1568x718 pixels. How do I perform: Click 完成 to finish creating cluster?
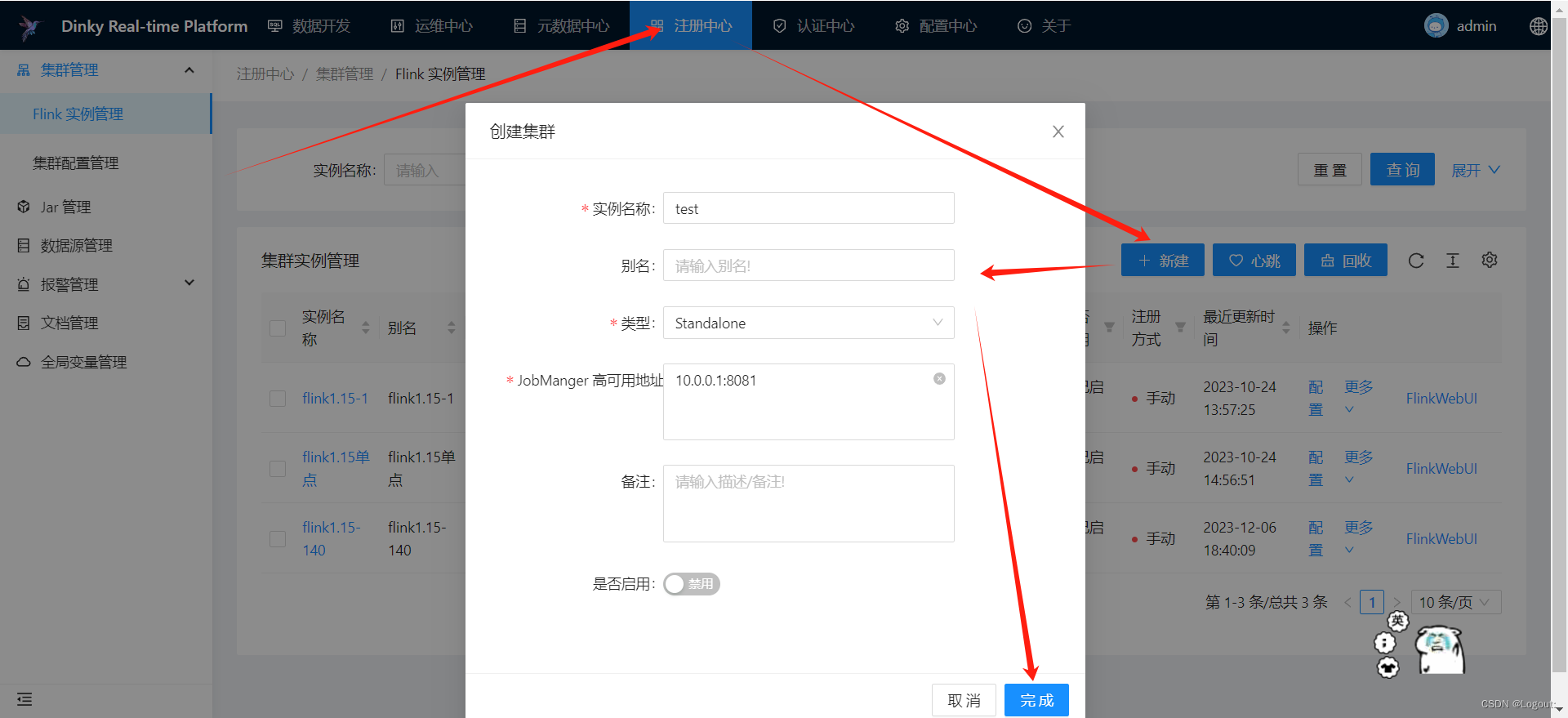click(1036, 700)
